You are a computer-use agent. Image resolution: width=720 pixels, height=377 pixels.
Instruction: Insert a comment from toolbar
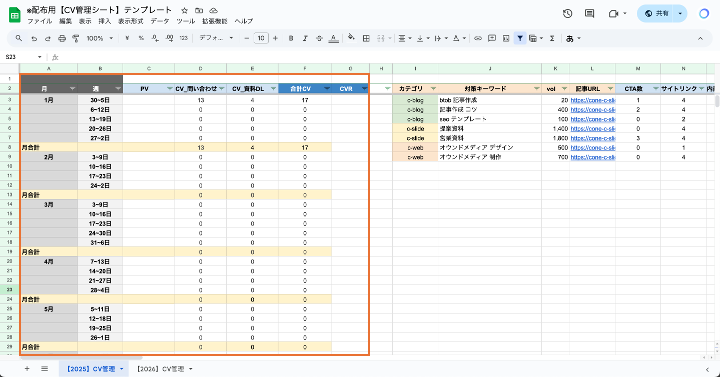tap(492, 39)
